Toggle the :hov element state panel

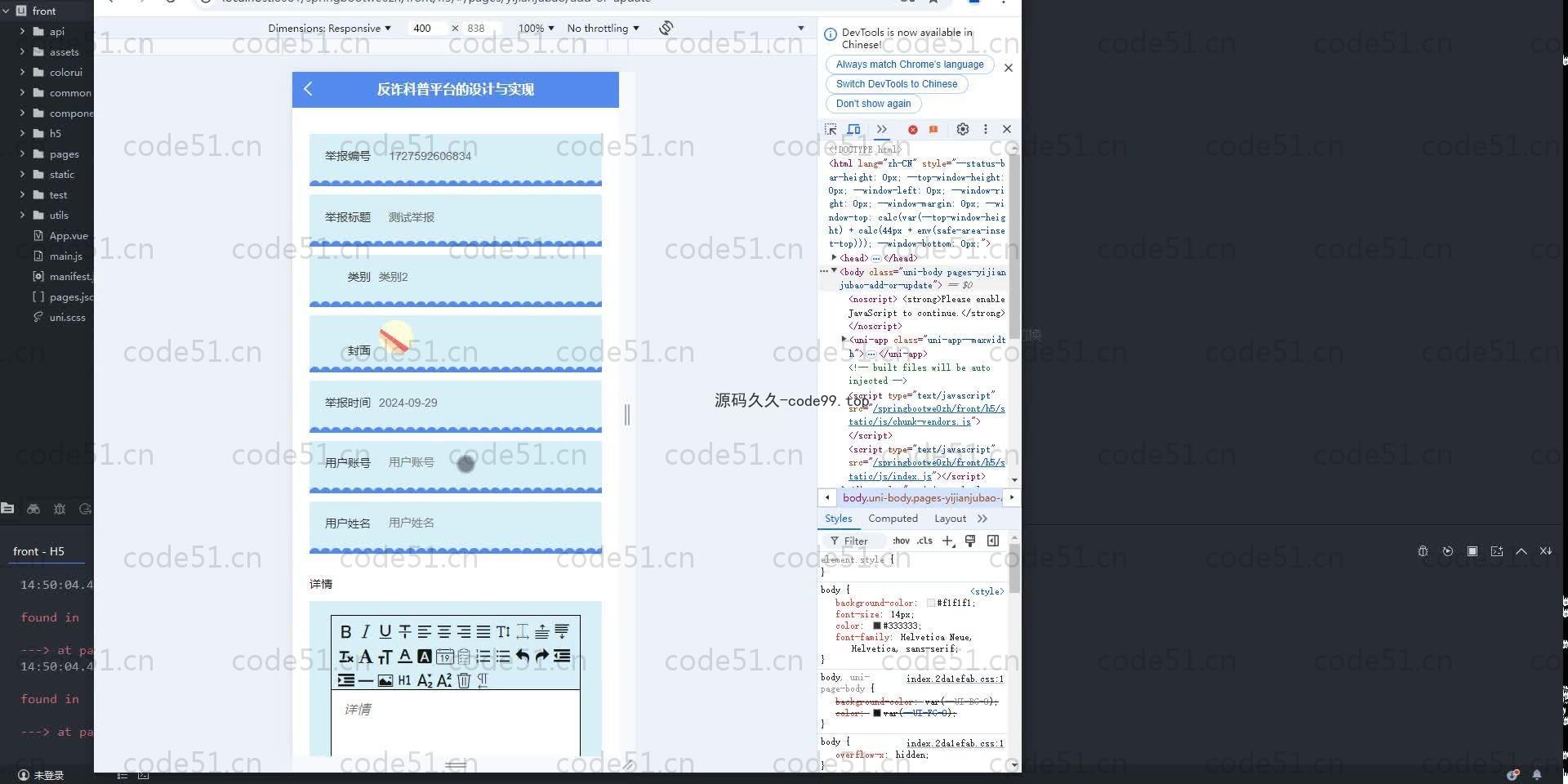(x=901, y=541)
